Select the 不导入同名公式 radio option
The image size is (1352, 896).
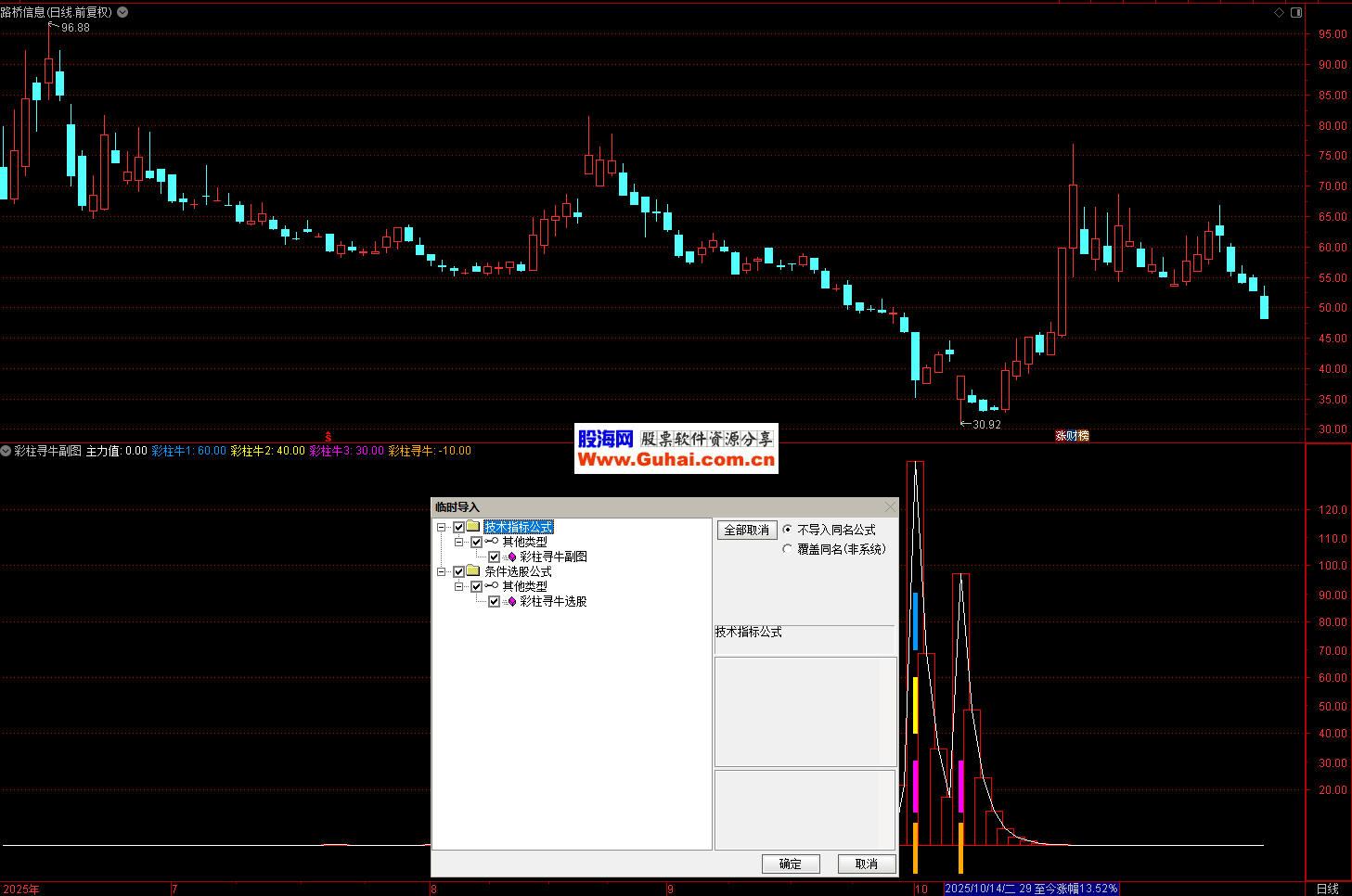point(788,530)
